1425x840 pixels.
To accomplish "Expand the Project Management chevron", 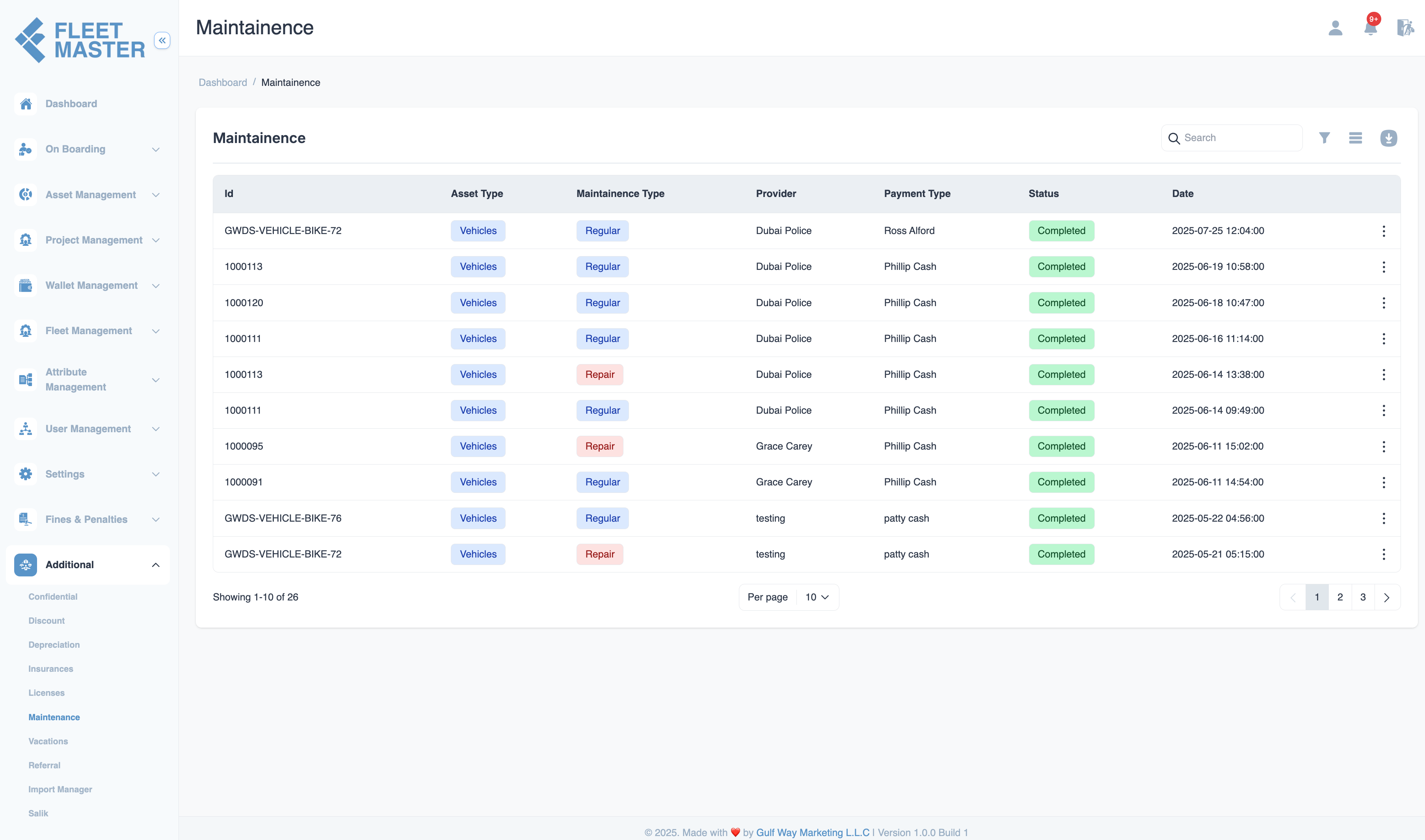I will click(156, 240).
